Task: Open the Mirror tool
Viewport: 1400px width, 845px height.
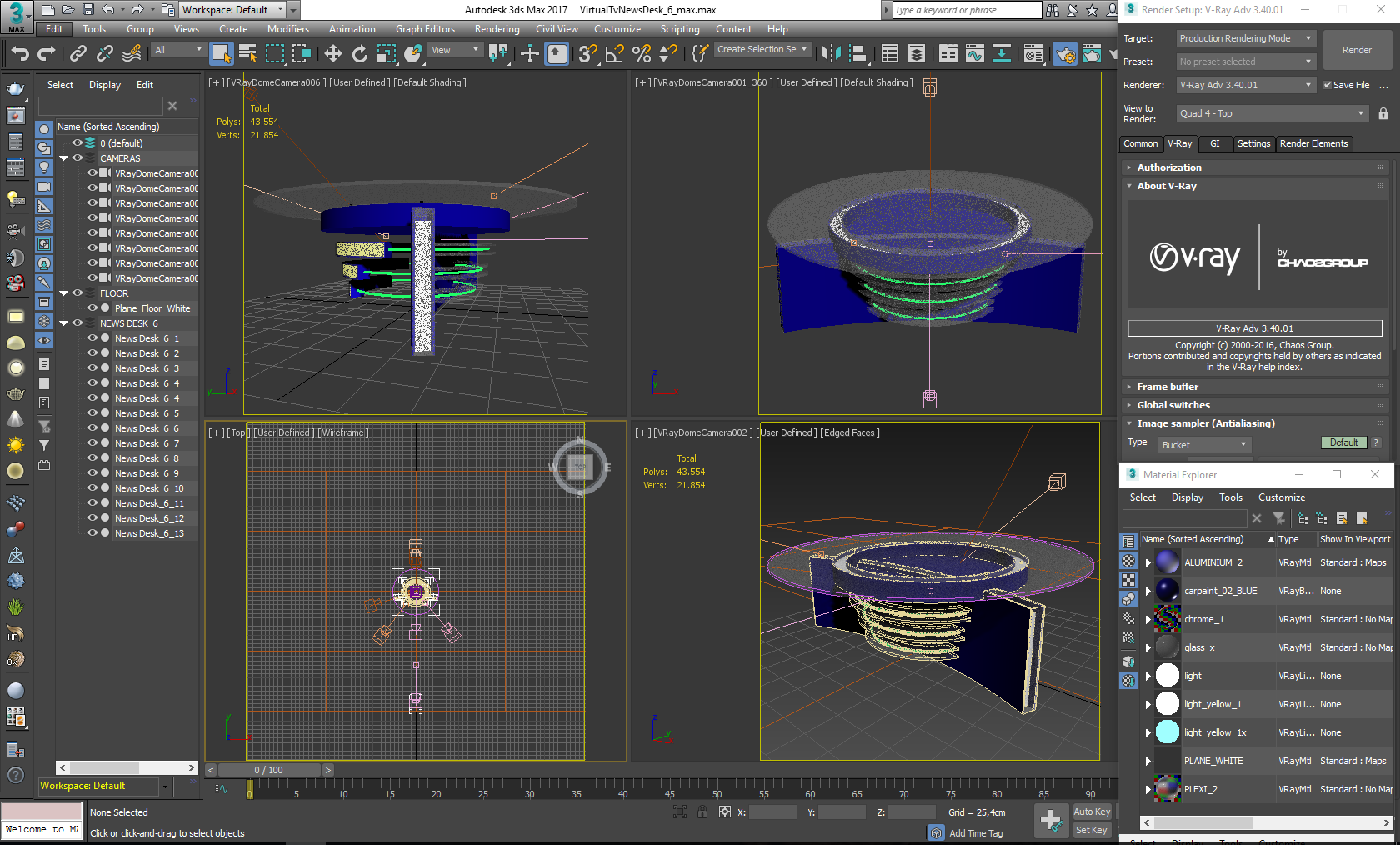Action: 831,54
